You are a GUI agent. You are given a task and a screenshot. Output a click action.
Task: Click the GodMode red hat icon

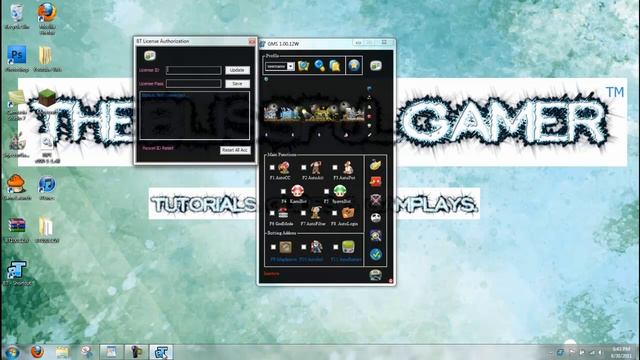[x=283, y=213]
